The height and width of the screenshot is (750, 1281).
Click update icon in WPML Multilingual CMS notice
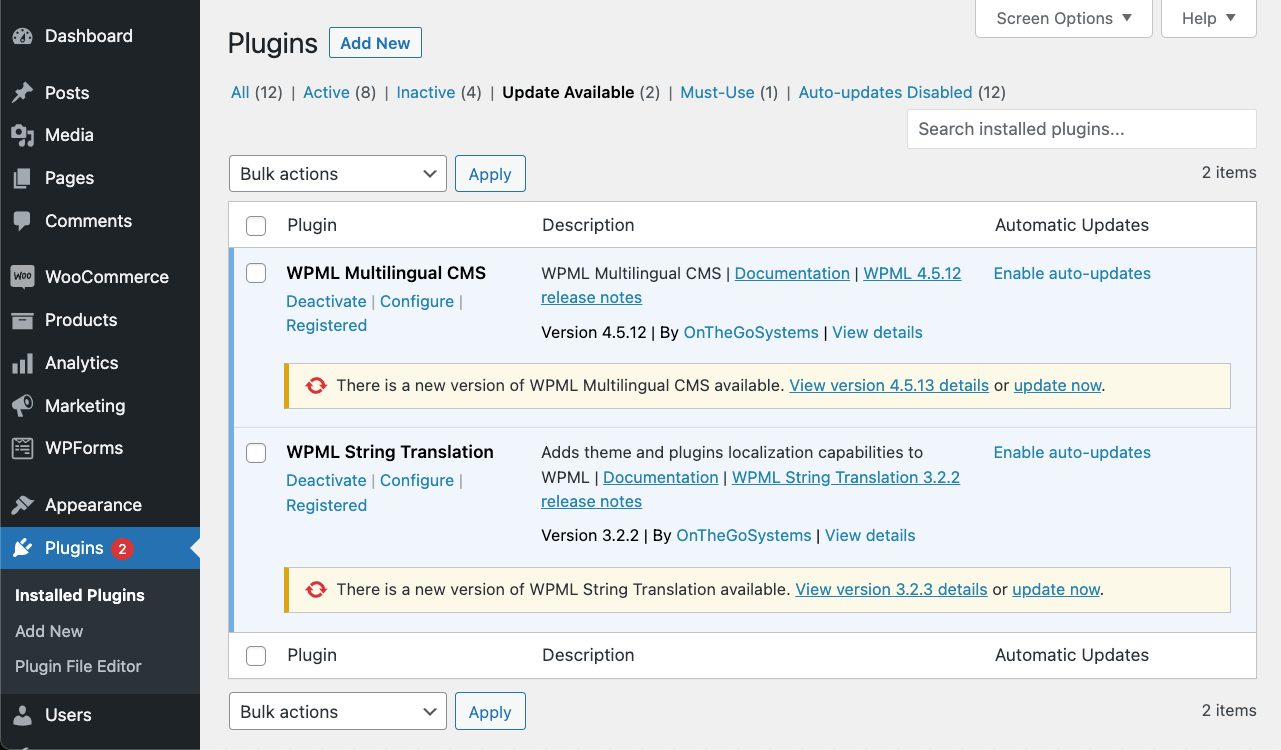pos(316,385)
